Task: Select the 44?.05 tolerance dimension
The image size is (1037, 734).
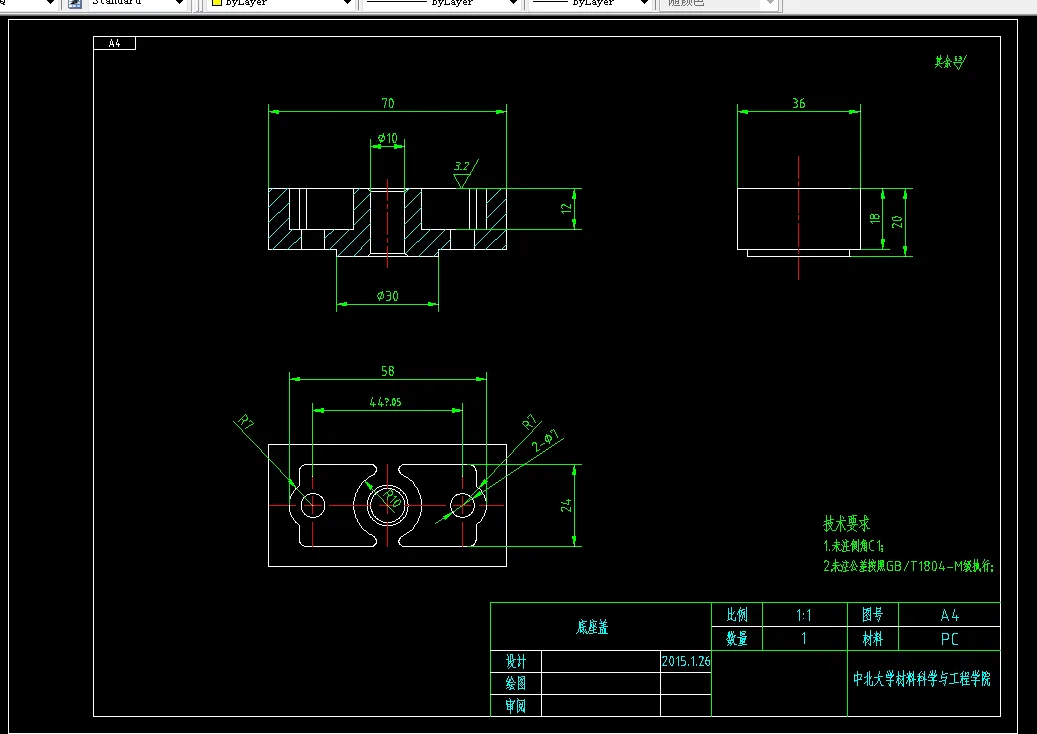Action: click(386, 401)
